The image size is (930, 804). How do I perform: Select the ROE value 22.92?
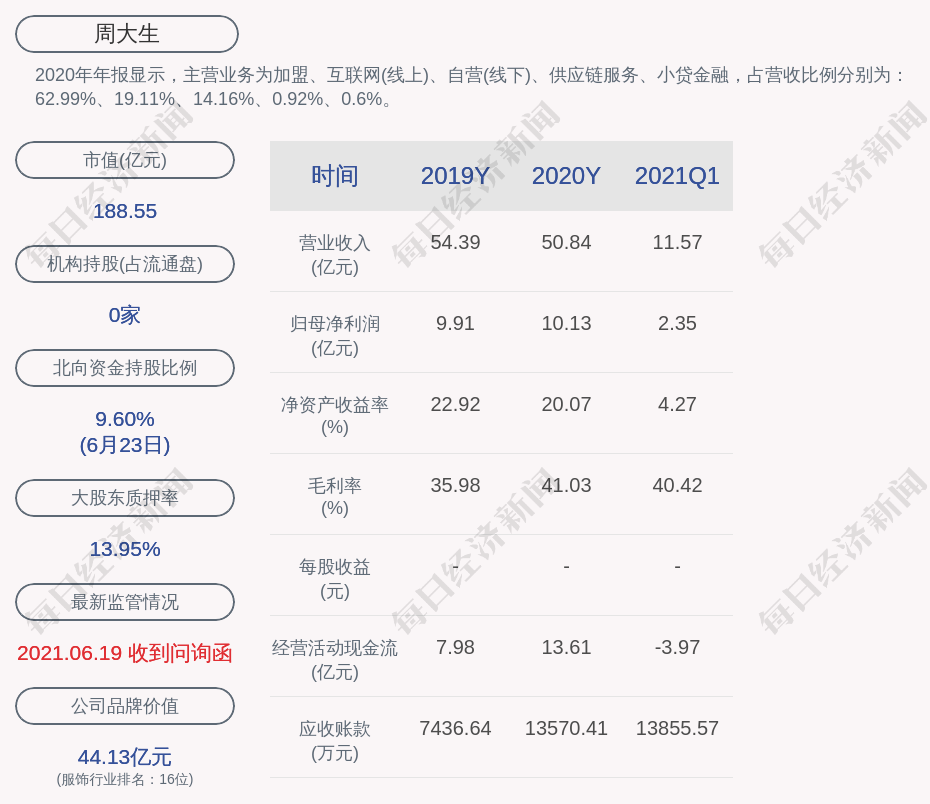pyautogui.click(x=456, y=404)
